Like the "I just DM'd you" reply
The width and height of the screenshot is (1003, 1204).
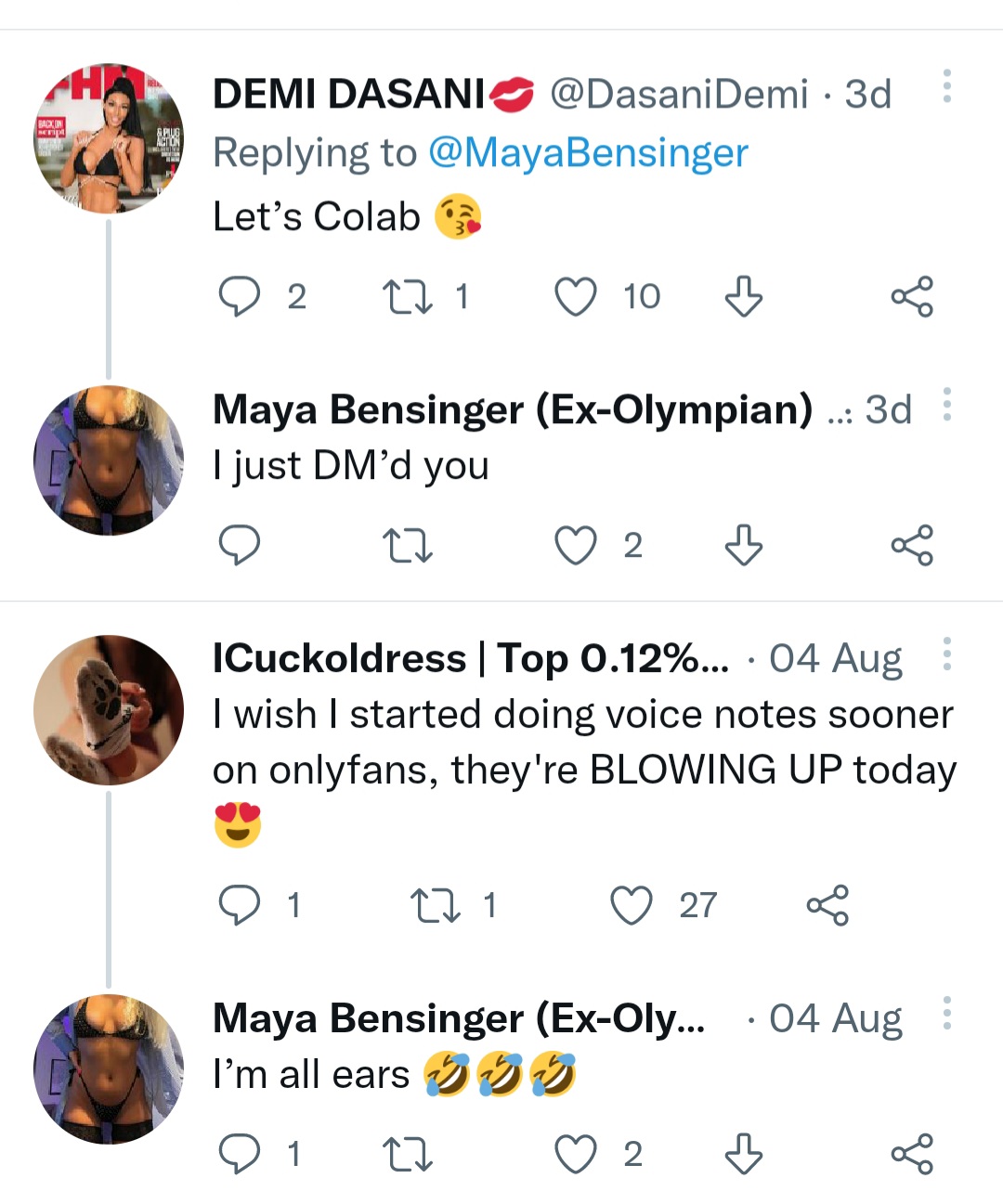click(x=576, y=545)
